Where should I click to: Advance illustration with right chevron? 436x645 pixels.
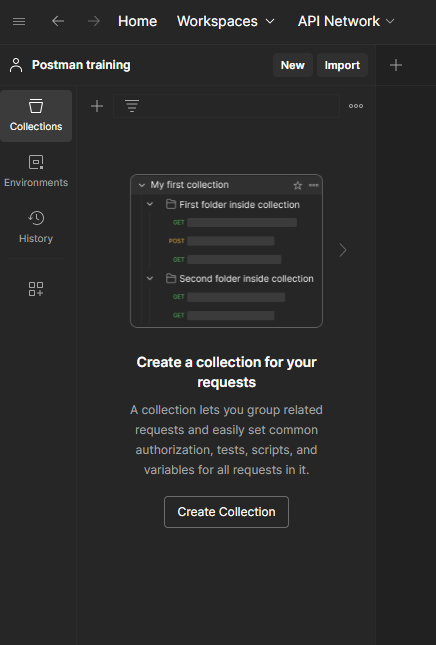pyautogui.click(x=343, y=250)
